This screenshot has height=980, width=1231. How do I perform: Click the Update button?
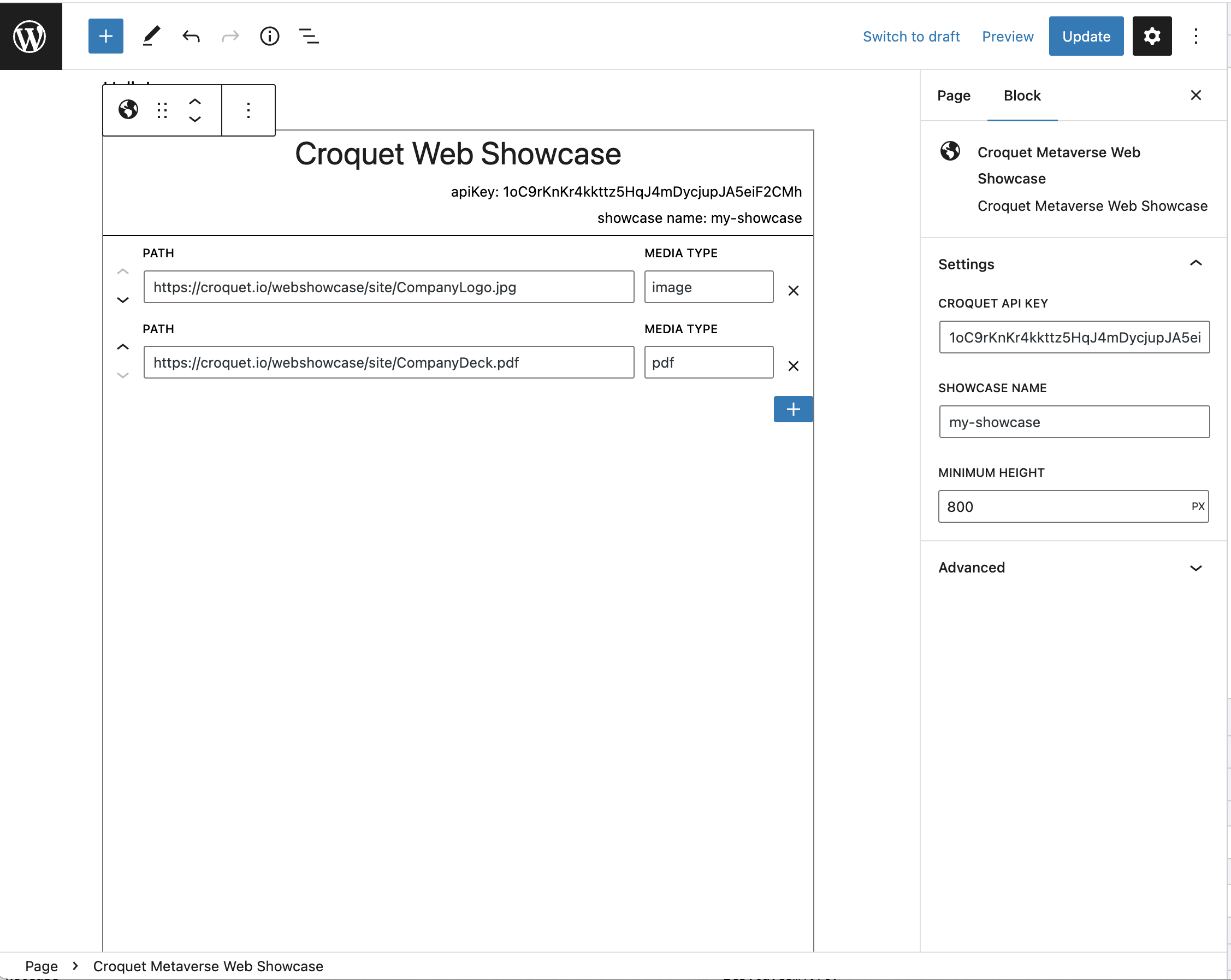(1086, 37)
